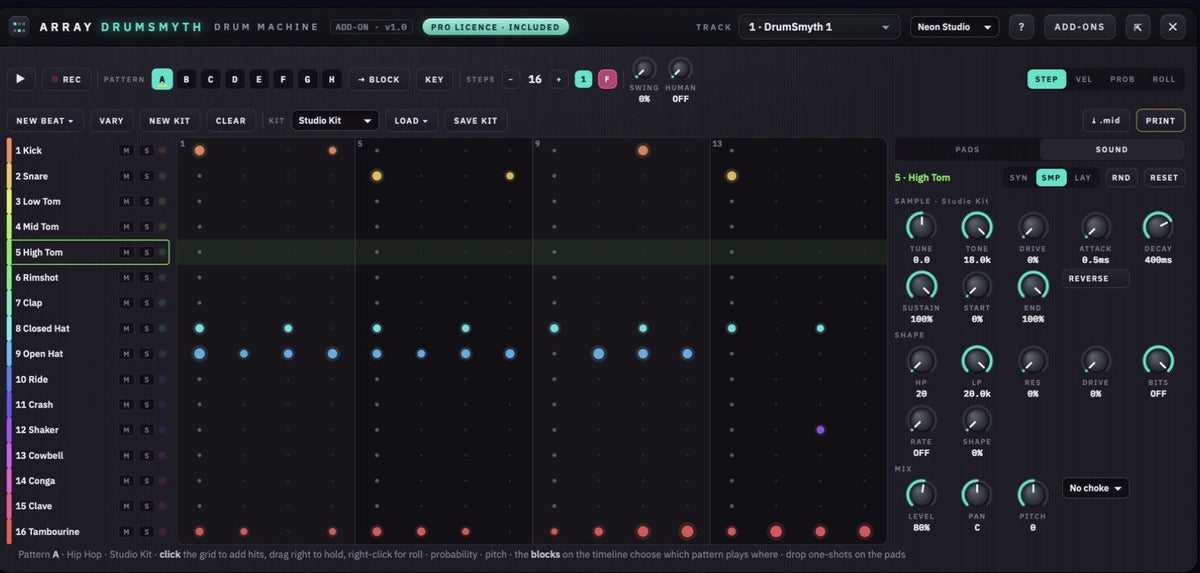Mute the Kick track
This screenshot has height=573, width=1200.
click(x=126, y=150)
